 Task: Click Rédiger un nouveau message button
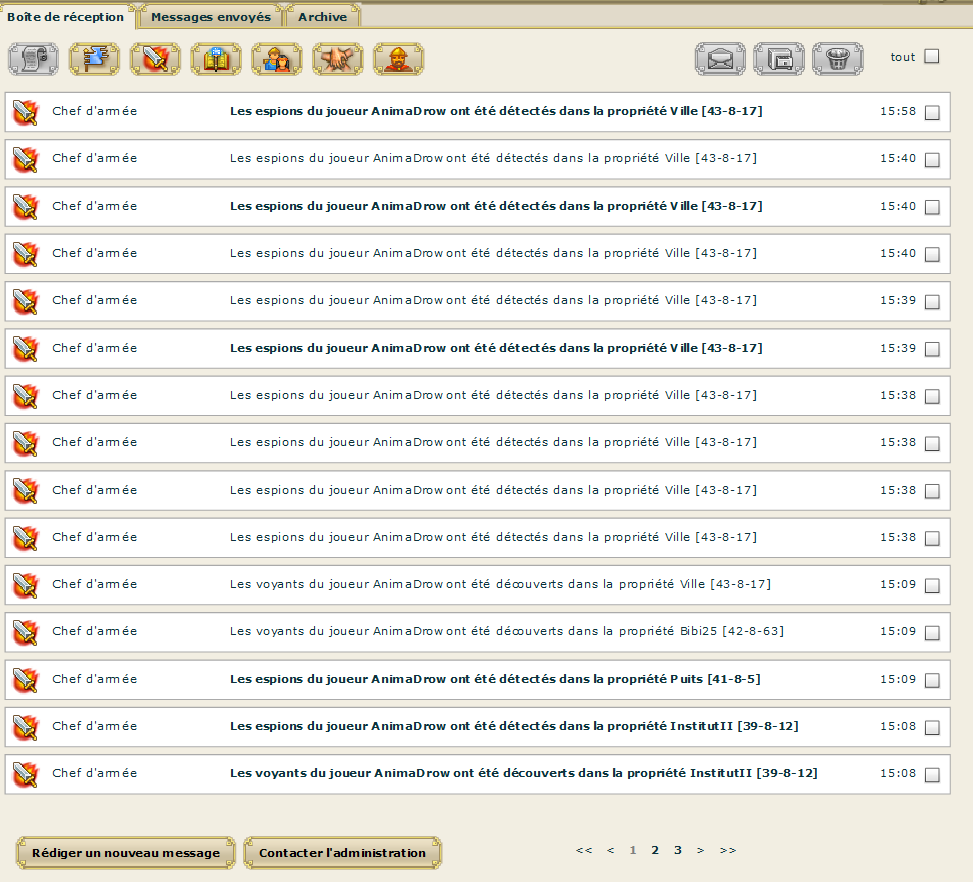click(x=126, y=853)
